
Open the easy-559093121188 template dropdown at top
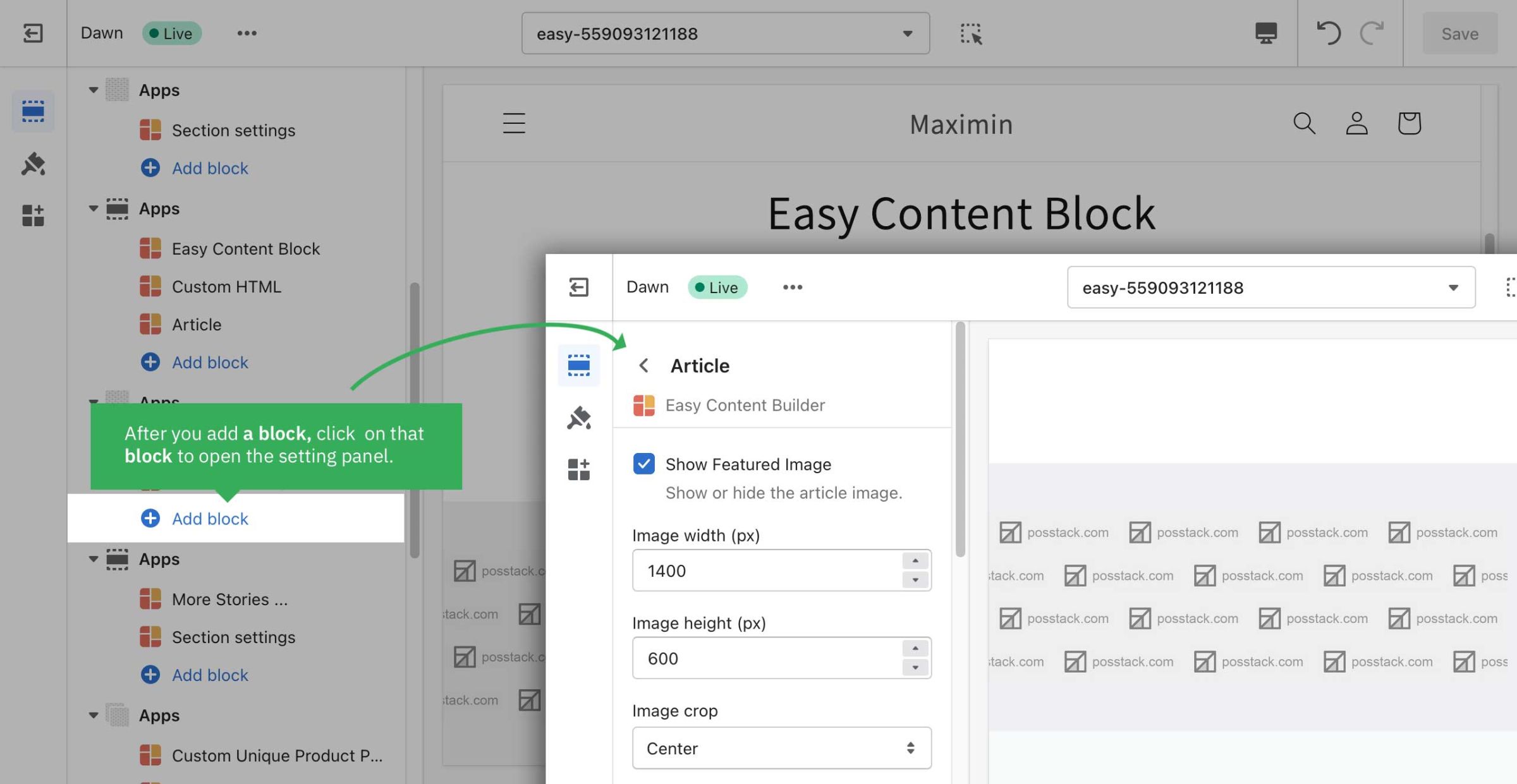[x=725, y=33]
